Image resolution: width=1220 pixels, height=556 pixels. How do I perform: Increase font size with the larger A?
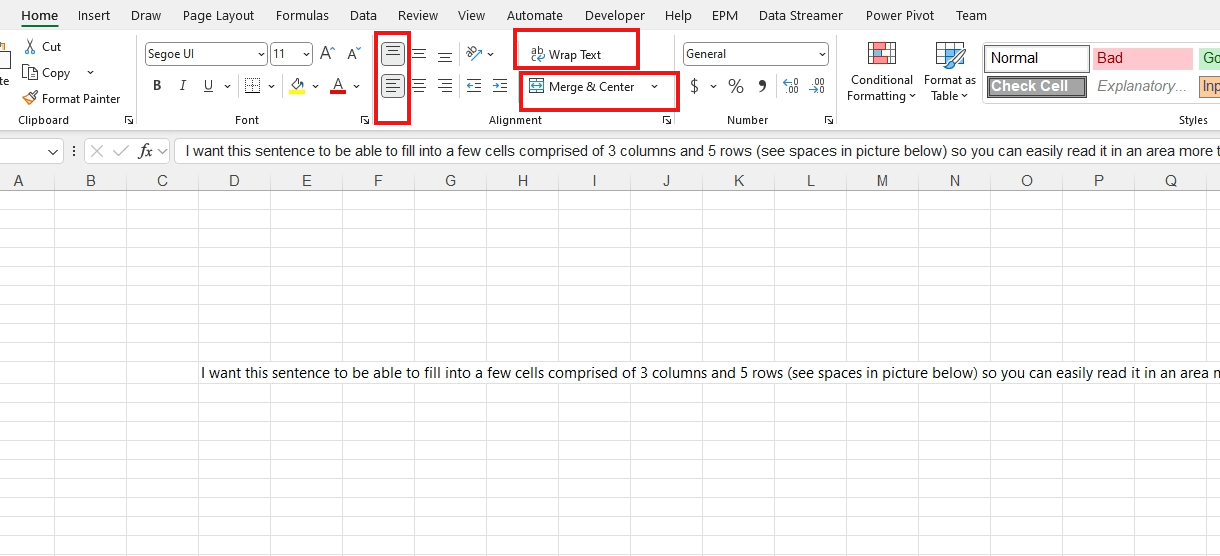(x=327, y=54)
